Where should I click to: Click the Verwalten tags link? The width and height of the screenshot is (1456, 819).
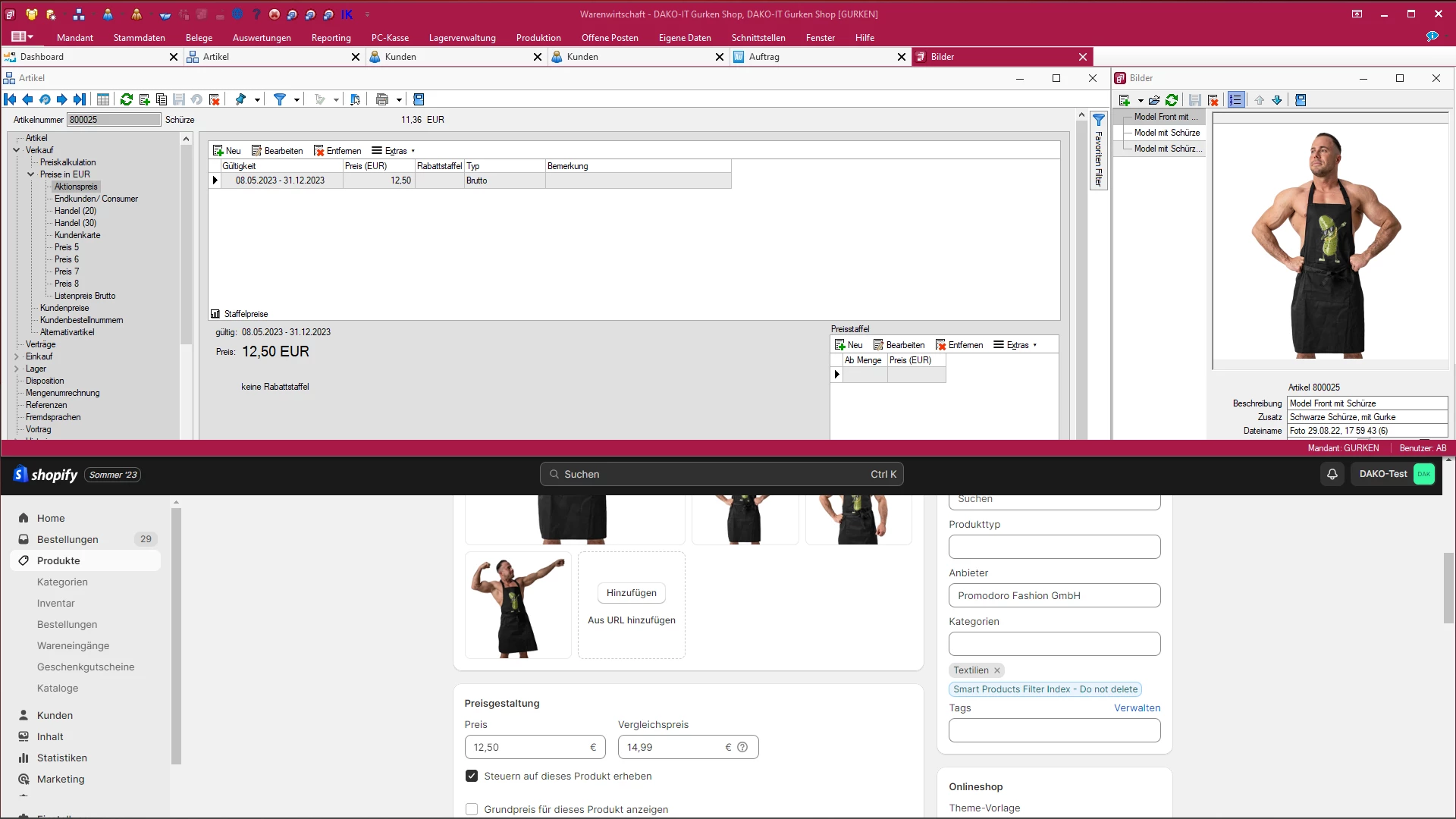click(1137, 708)
